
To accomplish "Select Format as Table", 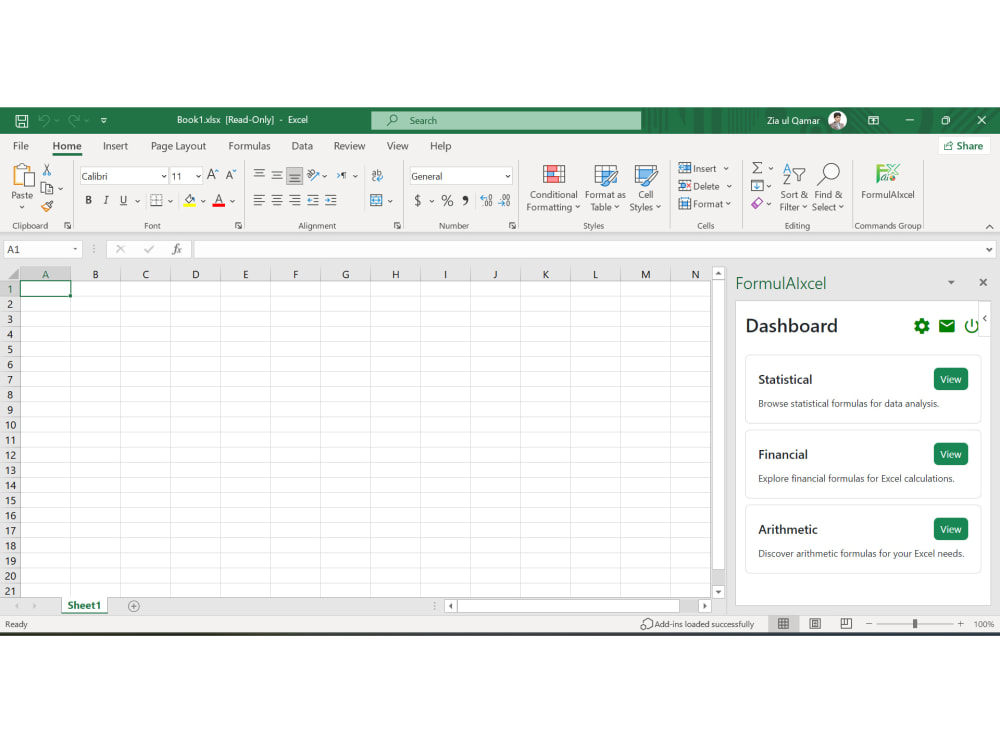I will click(605, 186).
